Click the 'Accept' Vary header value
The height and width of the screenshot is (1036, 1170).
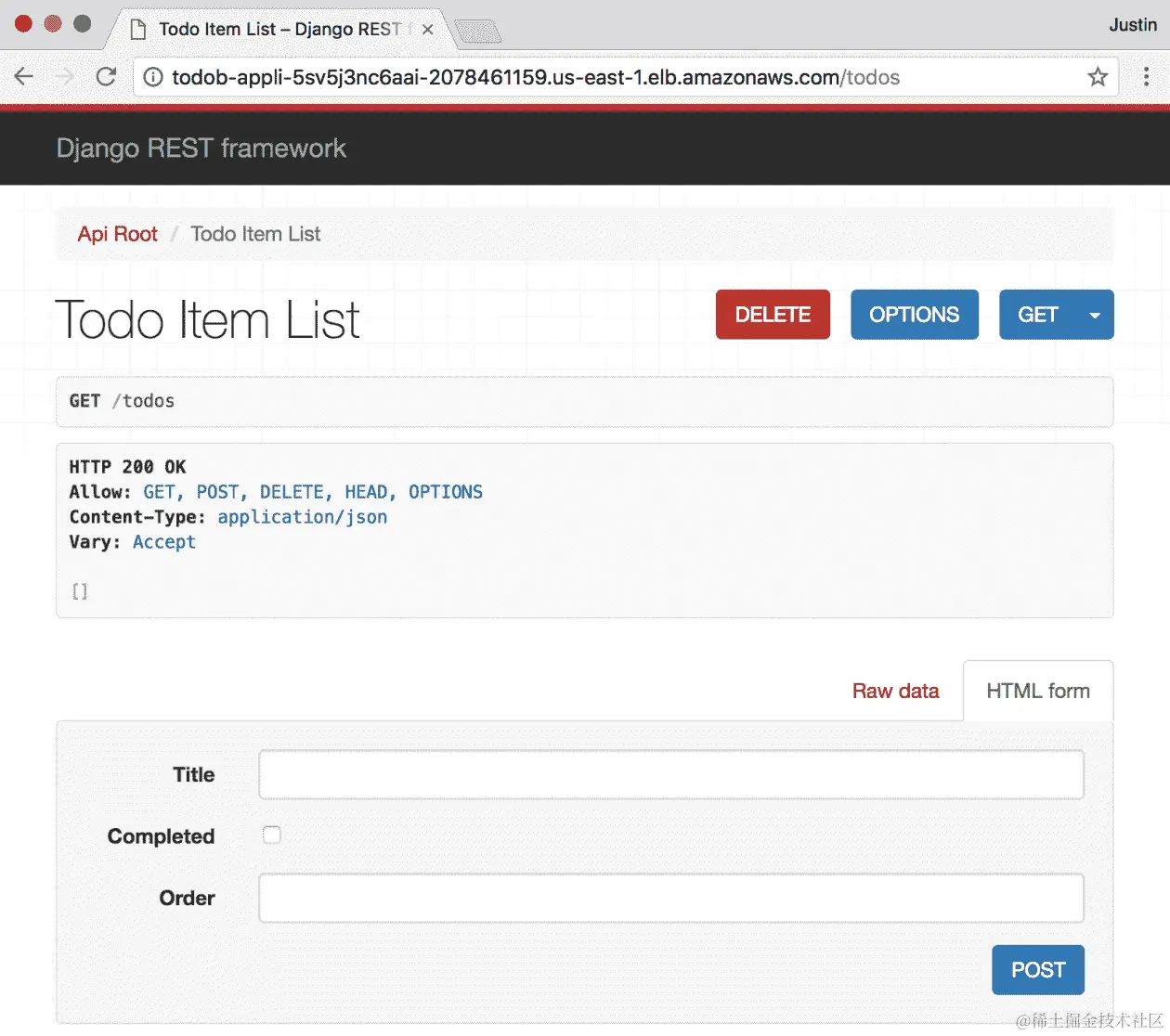[x=164, y=542]
